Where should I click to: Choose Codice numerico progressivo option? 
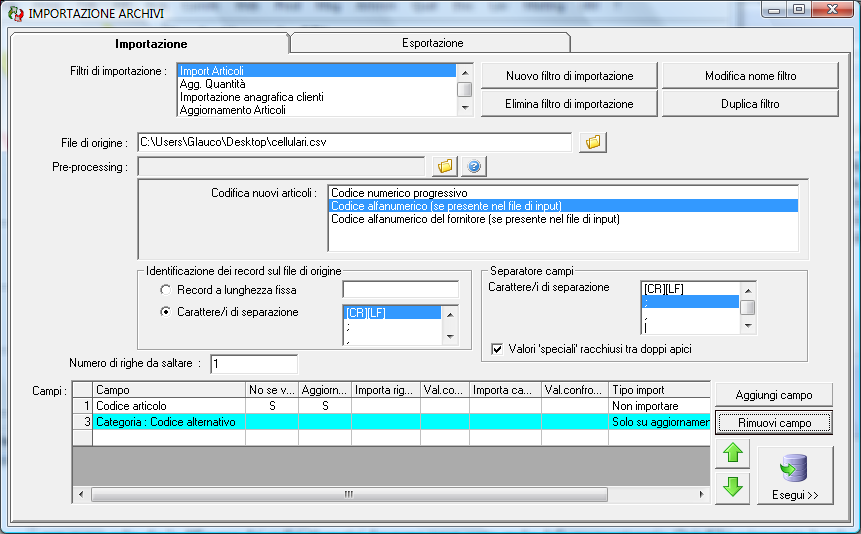coord(563,193)
